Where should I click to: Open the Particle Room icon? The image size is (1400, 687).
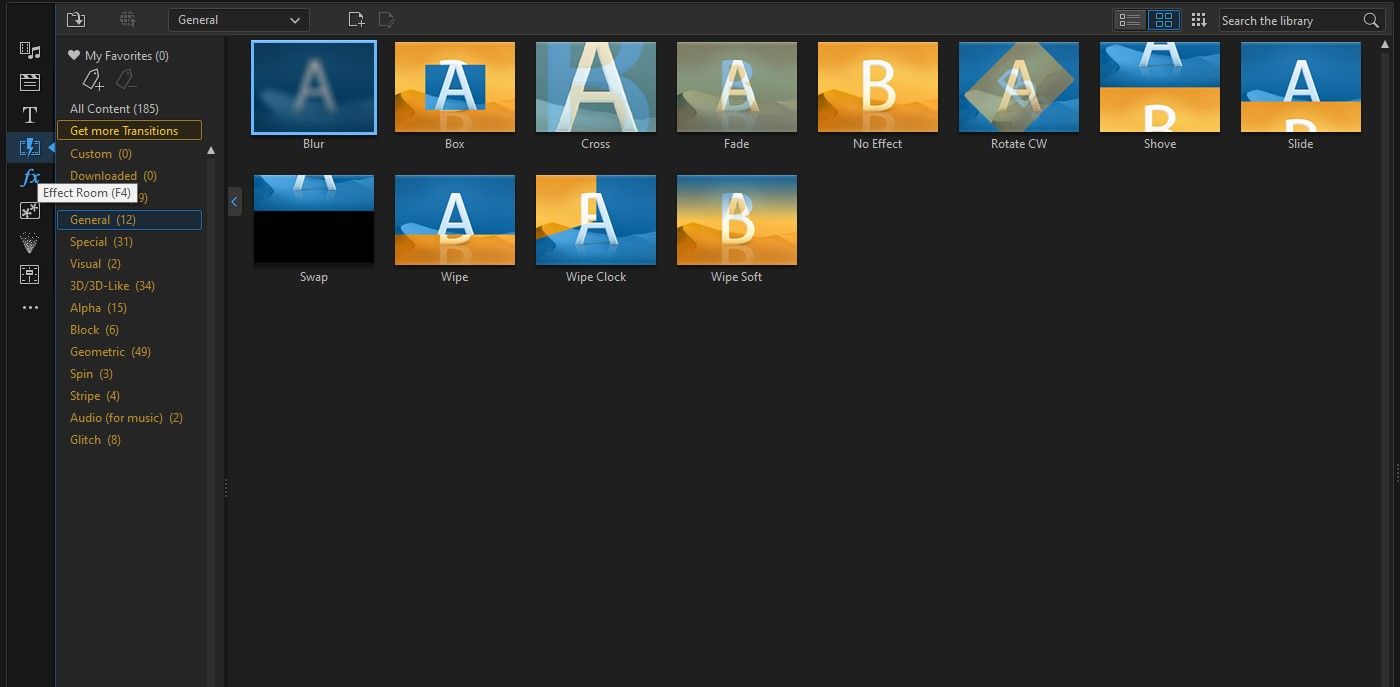30,242
